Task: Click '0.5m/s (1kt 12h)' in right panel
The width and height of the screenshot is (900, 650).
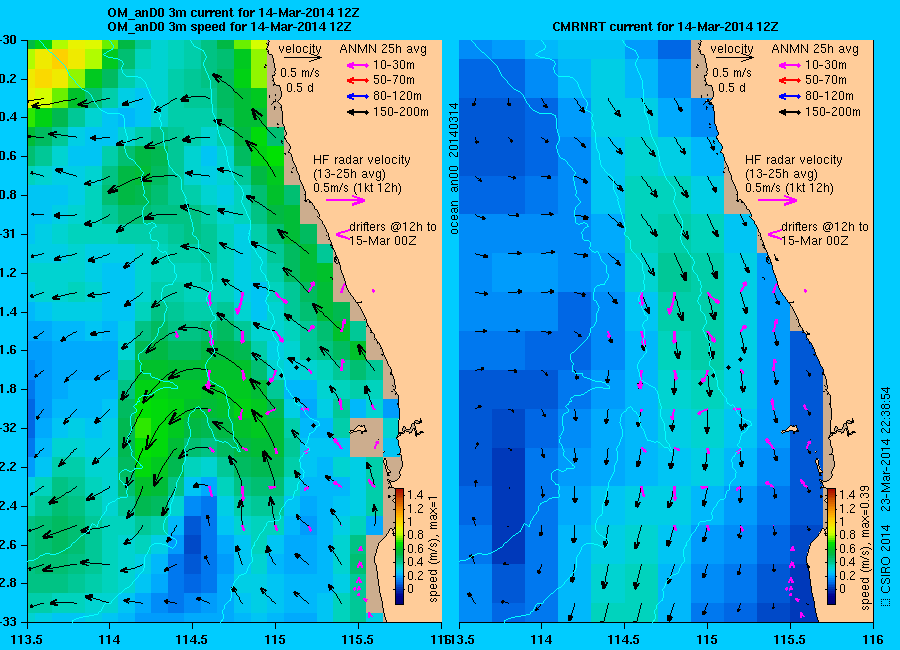Action: 790,188
